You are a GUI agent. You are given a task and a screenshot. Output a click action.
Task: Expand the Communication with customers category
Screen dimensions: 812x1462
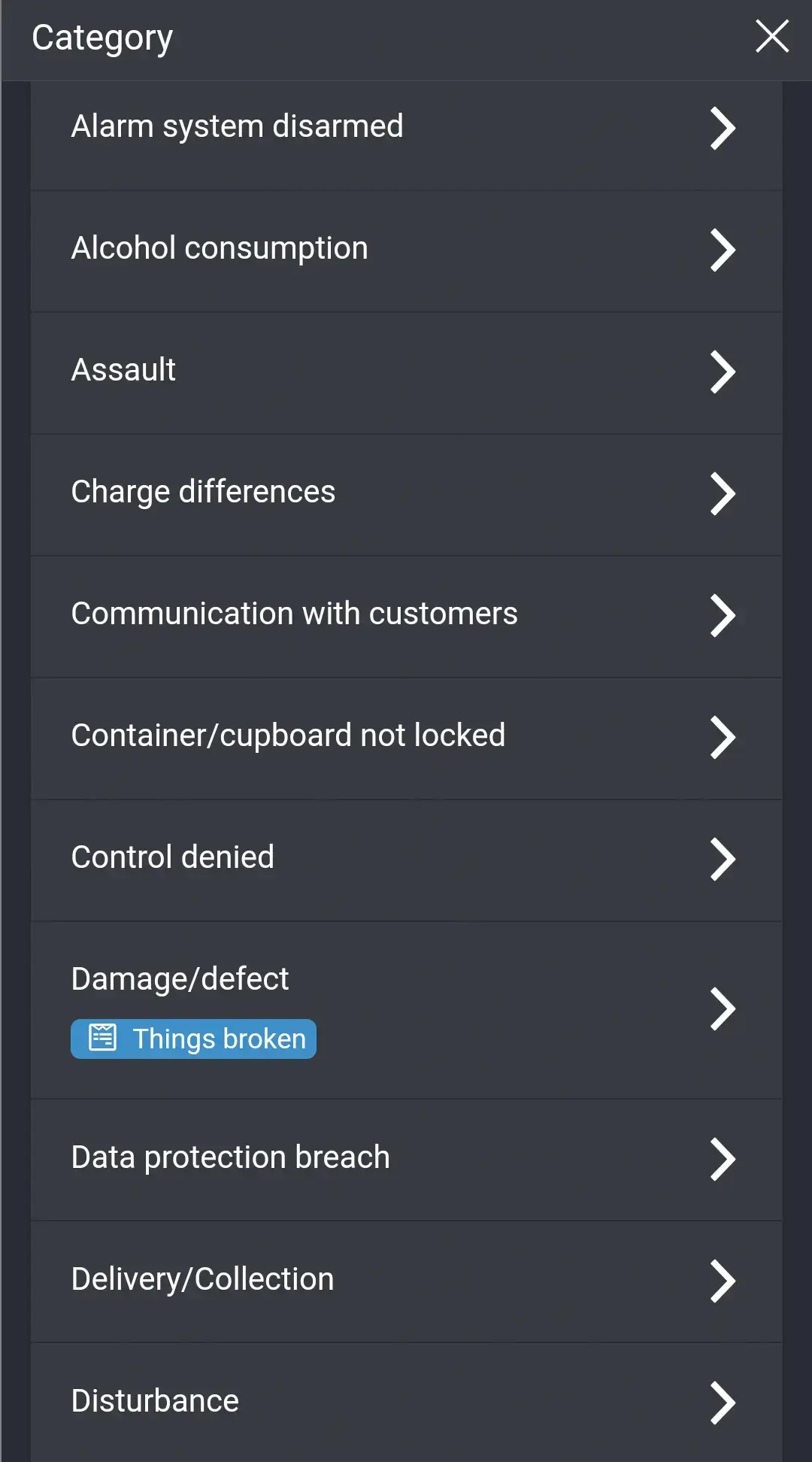point(723,615)
